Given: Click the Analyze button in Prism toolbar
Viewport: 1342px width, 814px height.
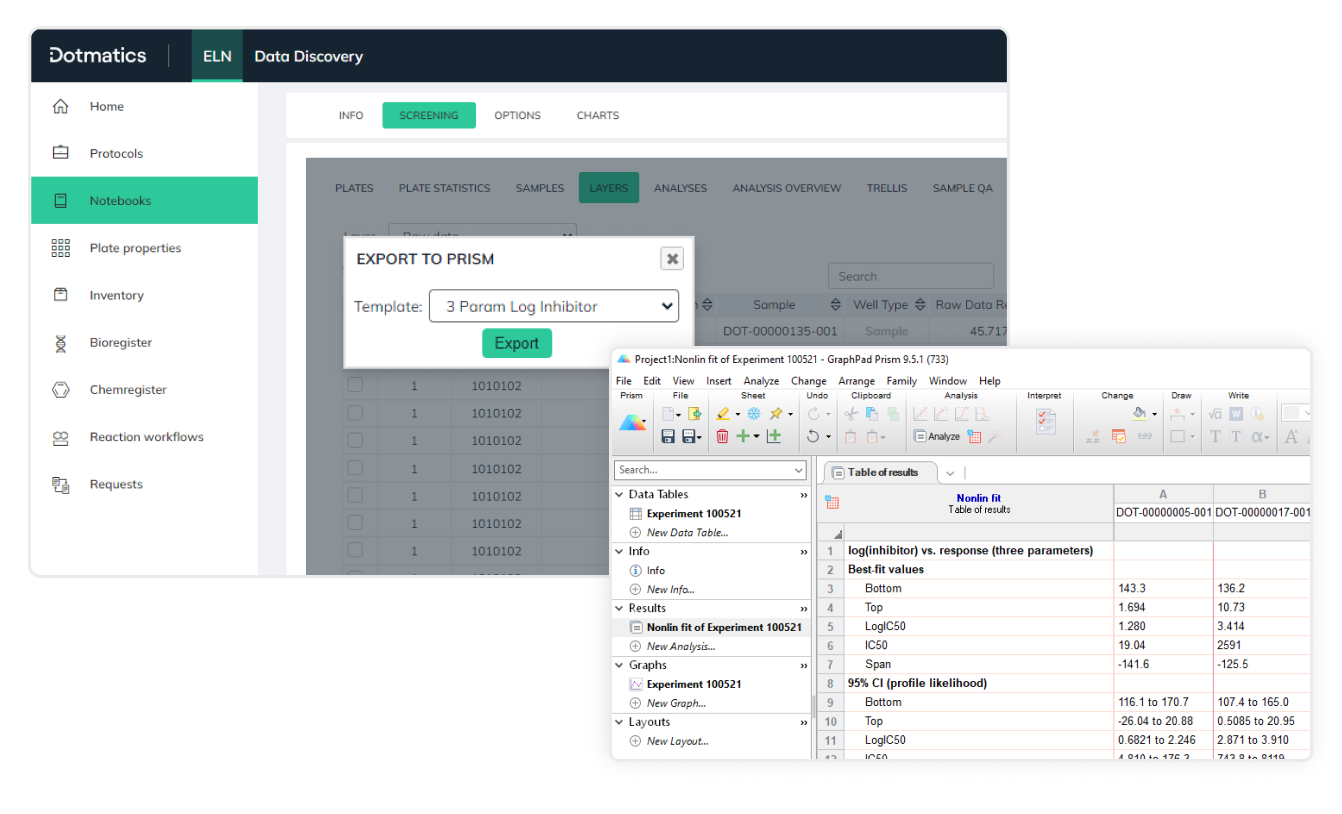Looking at the screenshot, I should 936,436.
